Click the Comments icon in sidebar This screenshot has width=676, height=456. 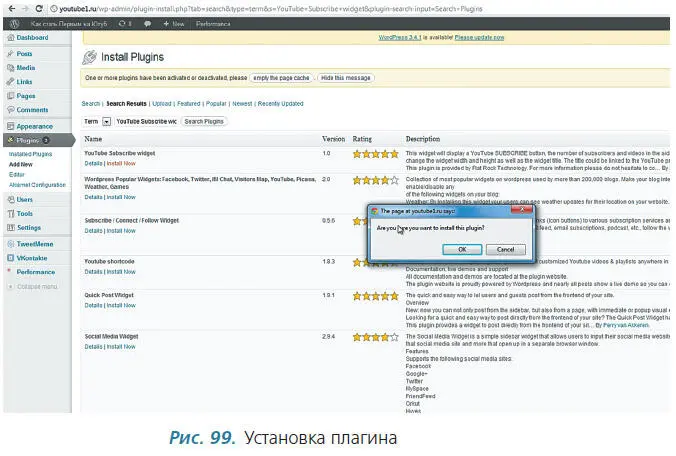pyautogui.click(x=11, y=110)
